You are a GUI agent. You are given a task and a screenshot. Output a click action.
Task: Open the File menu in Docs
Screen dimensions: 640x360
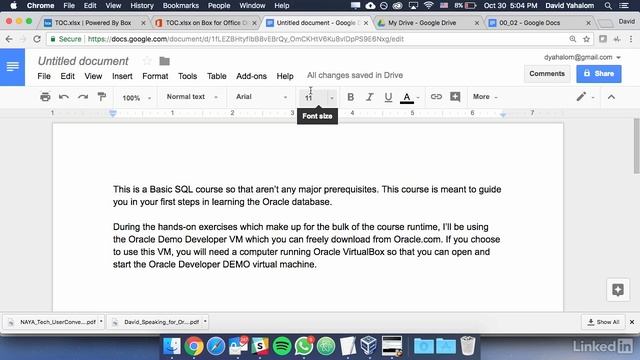[x=44, y=76]
